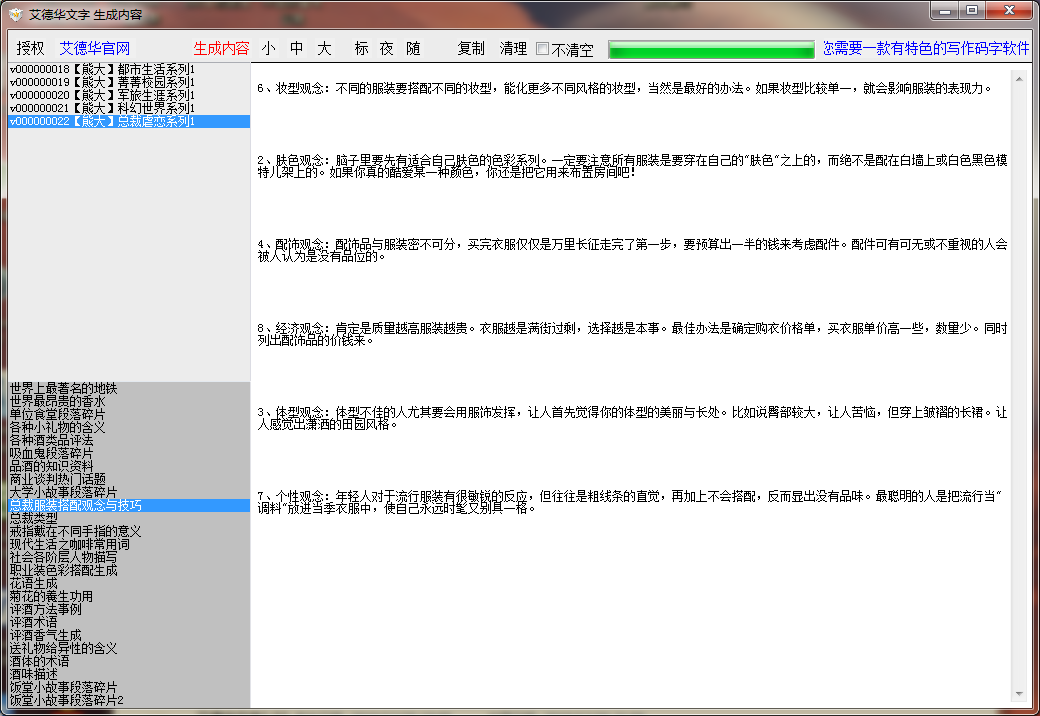Choose 戒指戴在不同手指的意义 item
This screenshot has height=716, width=1040.
point(129,532)
